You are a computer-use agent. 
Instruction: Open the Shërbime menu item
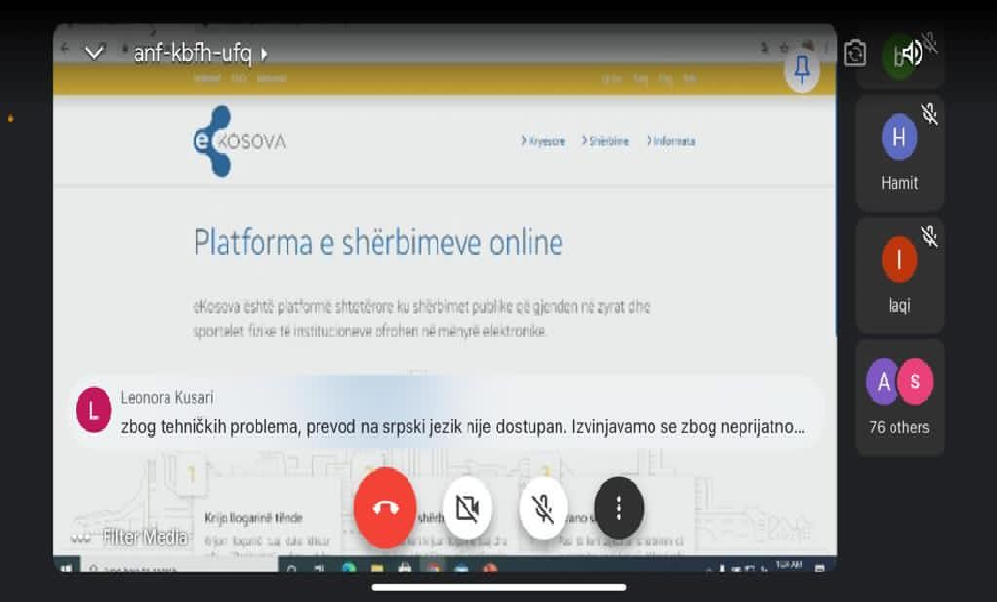pos(606,141)
